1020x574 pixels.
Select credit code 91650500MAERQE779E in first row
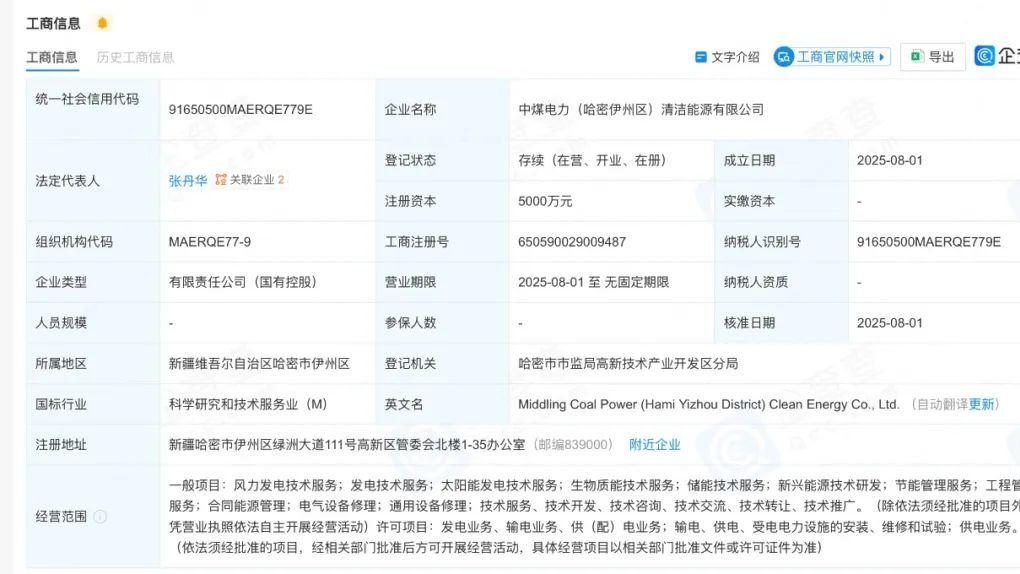[241, 109]
